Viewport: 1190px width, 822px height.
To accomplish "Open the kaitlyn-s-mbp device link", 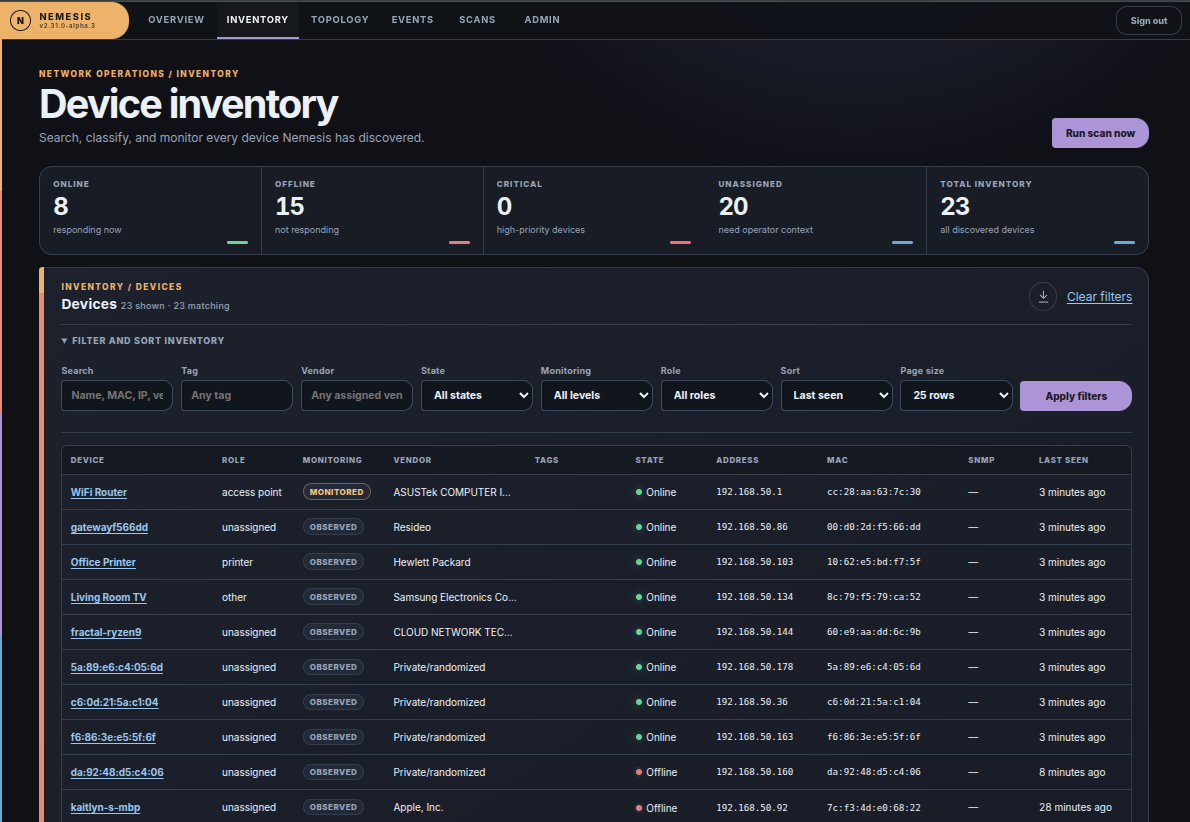I will tap(105, 808).
